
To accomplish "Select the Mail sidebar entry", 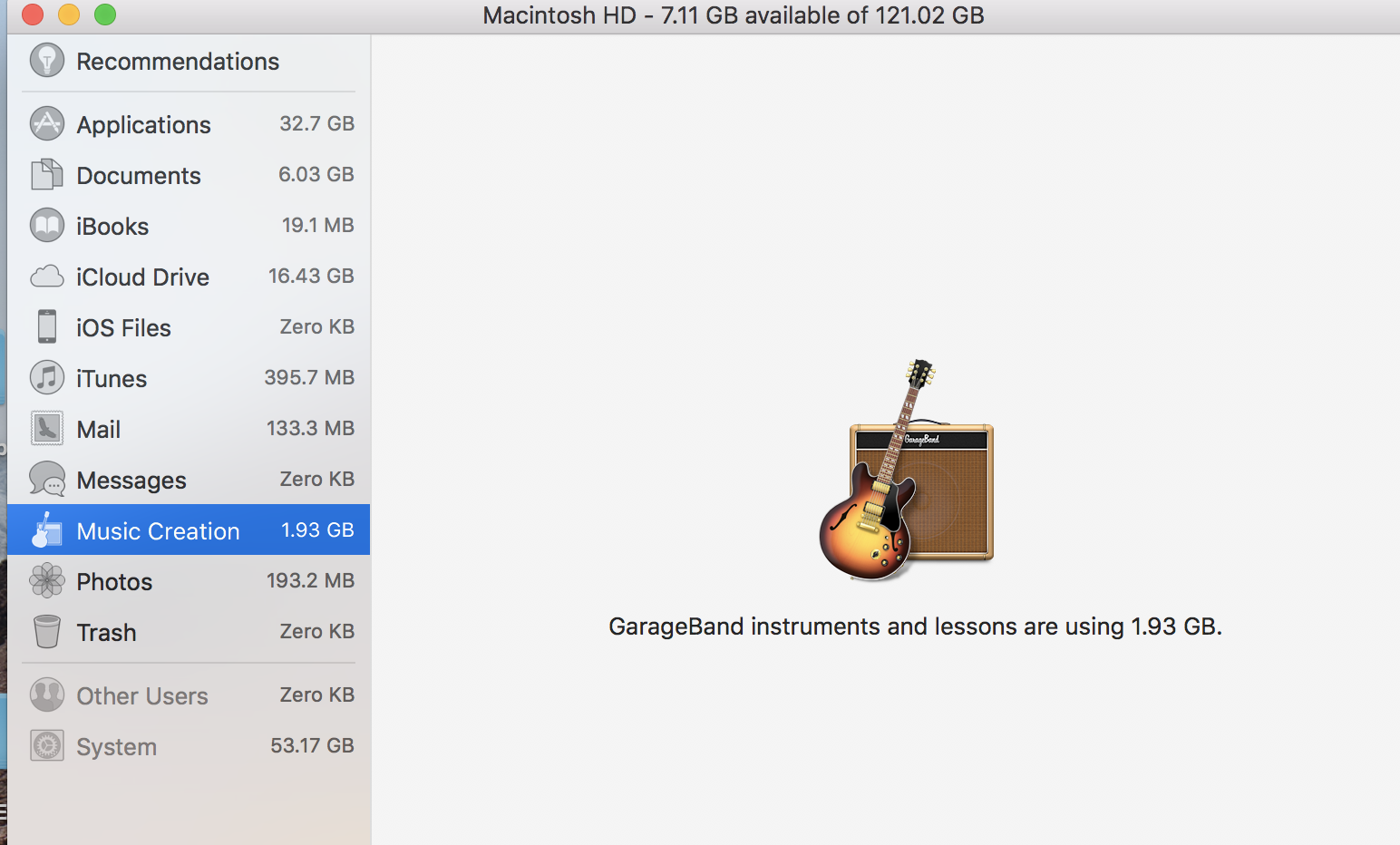I will pos(189,428).
